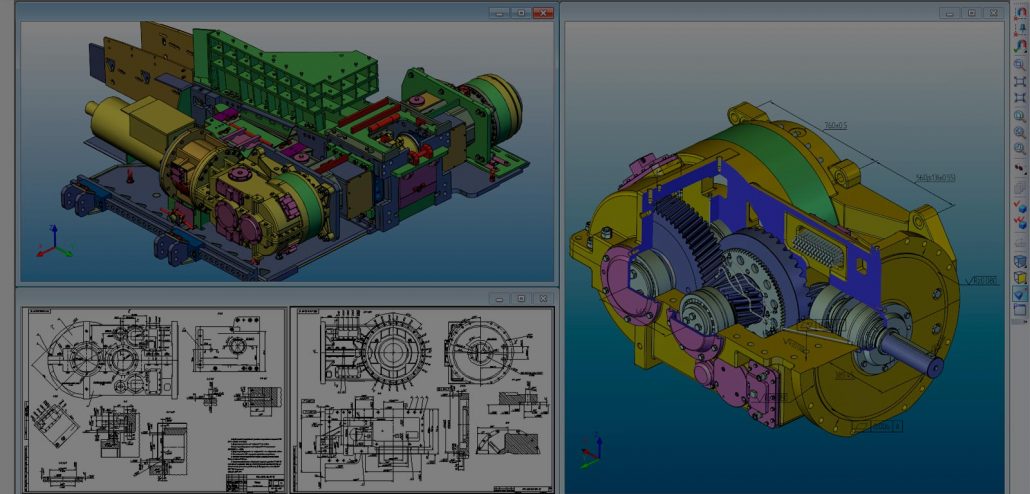The width and height of the screenshot is (1030, 494).
Task: Click the rectangle icon at toolbar bottom
Action: pyautogui.click(x=1019, y=311)
